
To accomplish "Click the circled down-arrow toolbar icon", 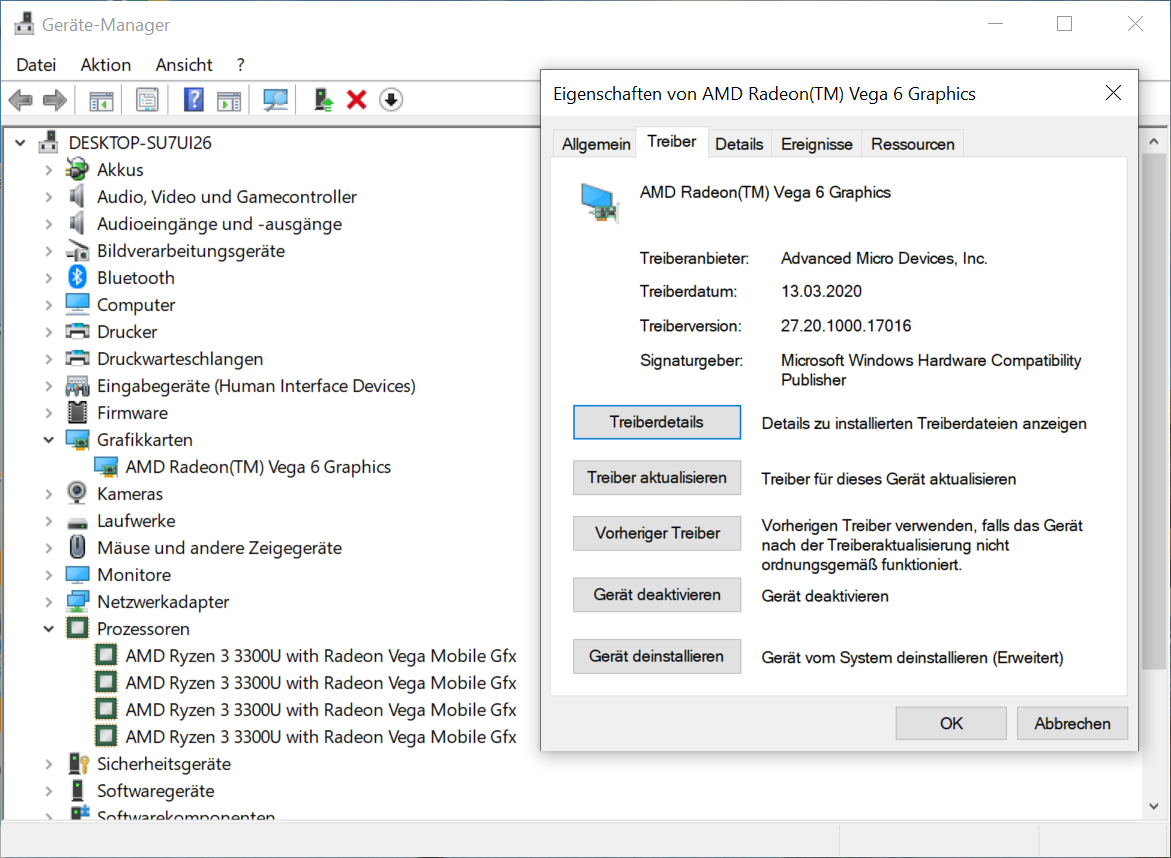I will coord(391,99).
